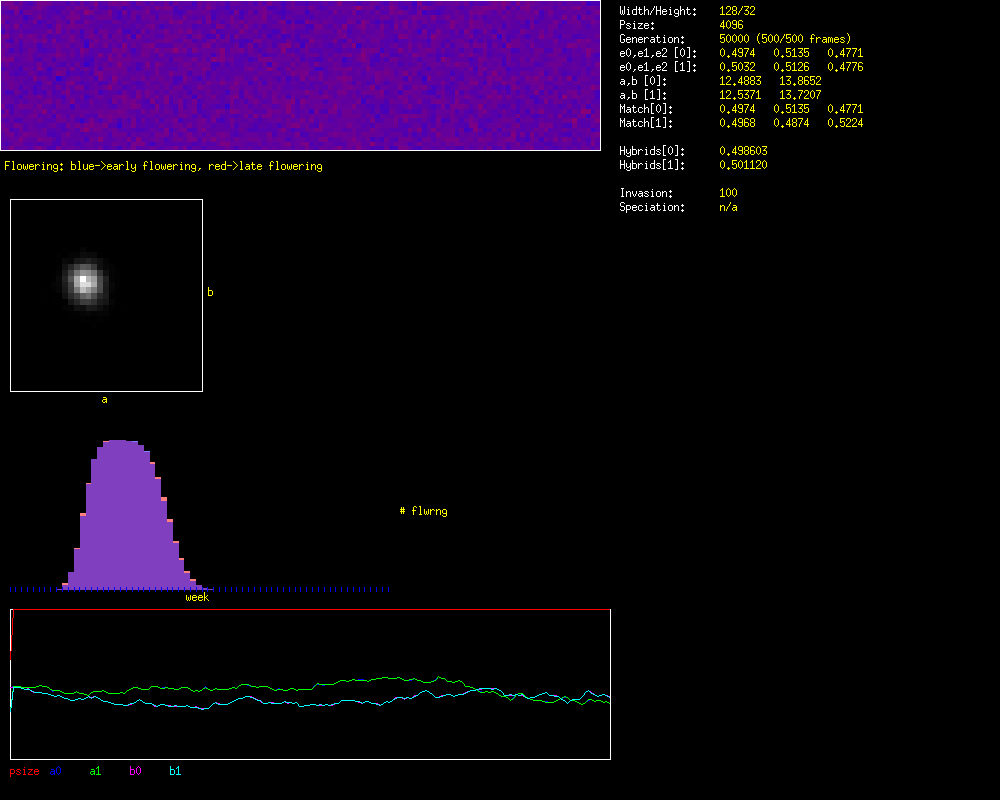Select the "# flwrng" histogram label

coord(423,511)
